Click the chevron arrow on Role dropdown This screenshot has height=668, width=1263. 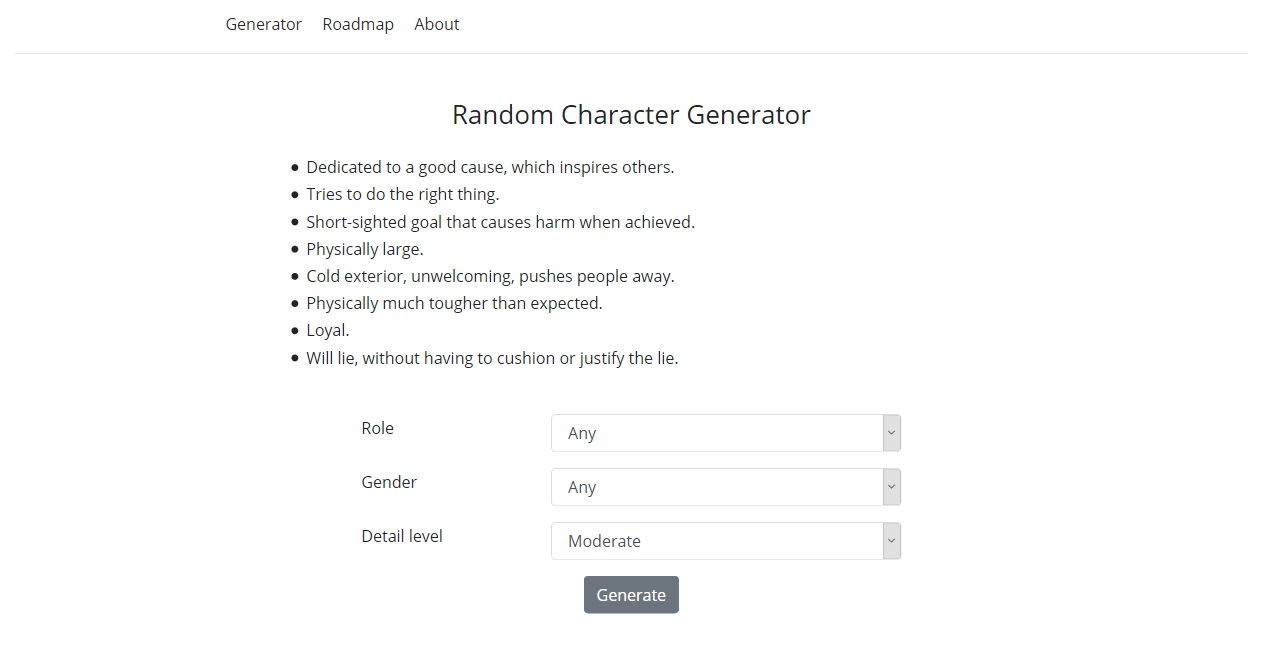pyautogui.click(x=892, y=433)
